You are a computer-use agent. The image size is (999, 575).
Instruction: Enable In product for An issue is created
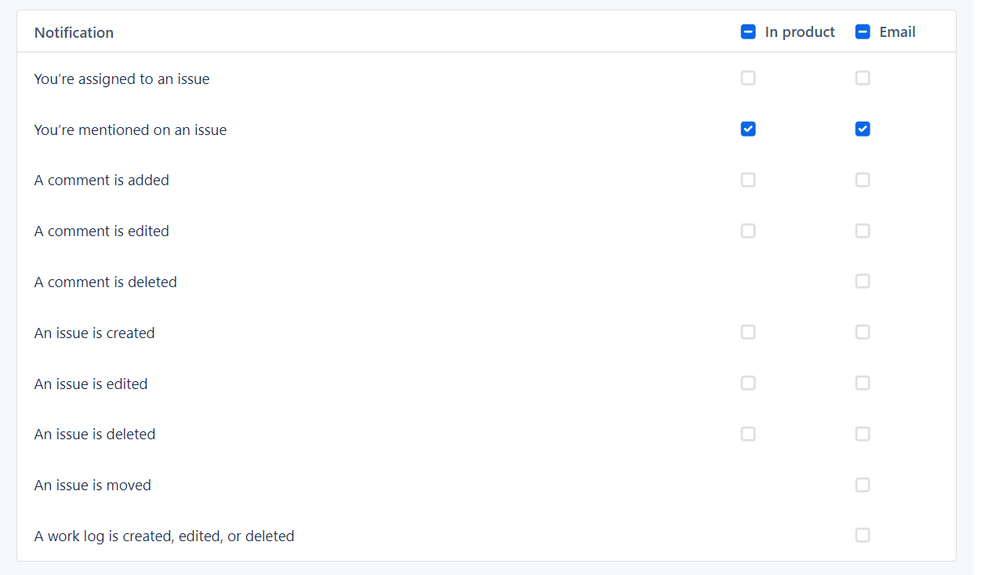pos(748,332)
